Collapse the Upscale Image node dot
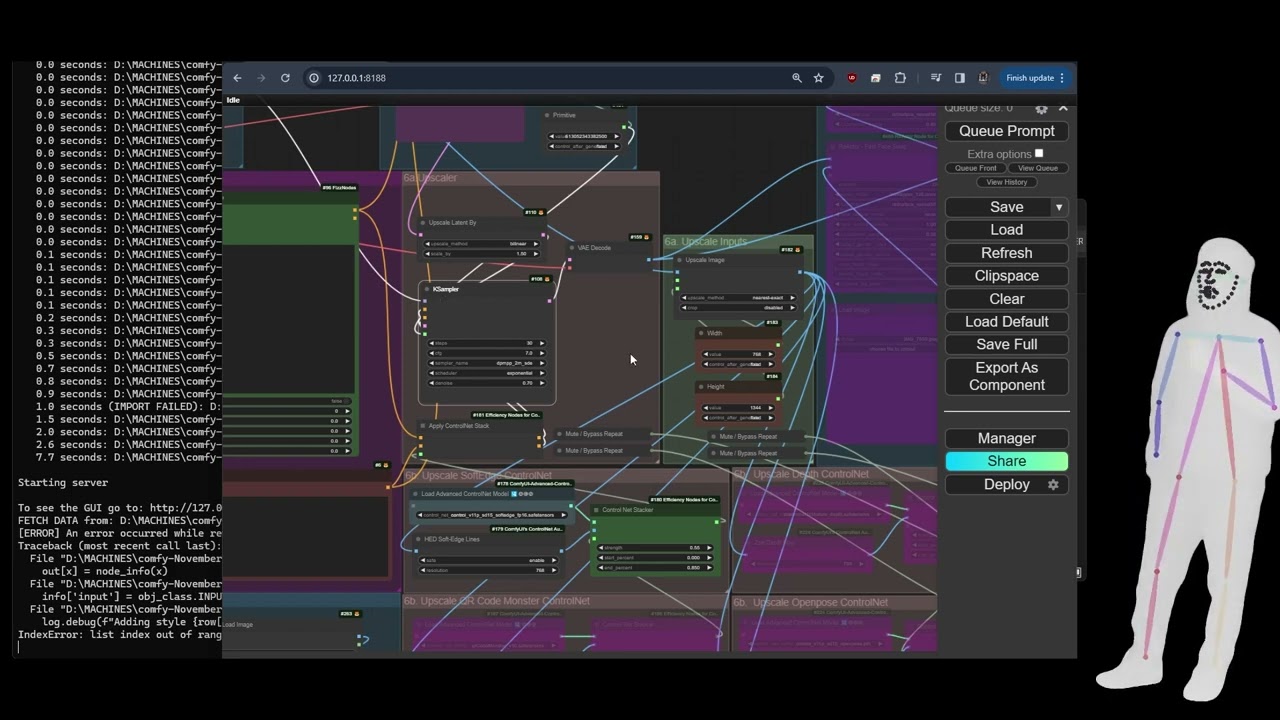This screenshot has height=720, width=1280. (680, 260)
